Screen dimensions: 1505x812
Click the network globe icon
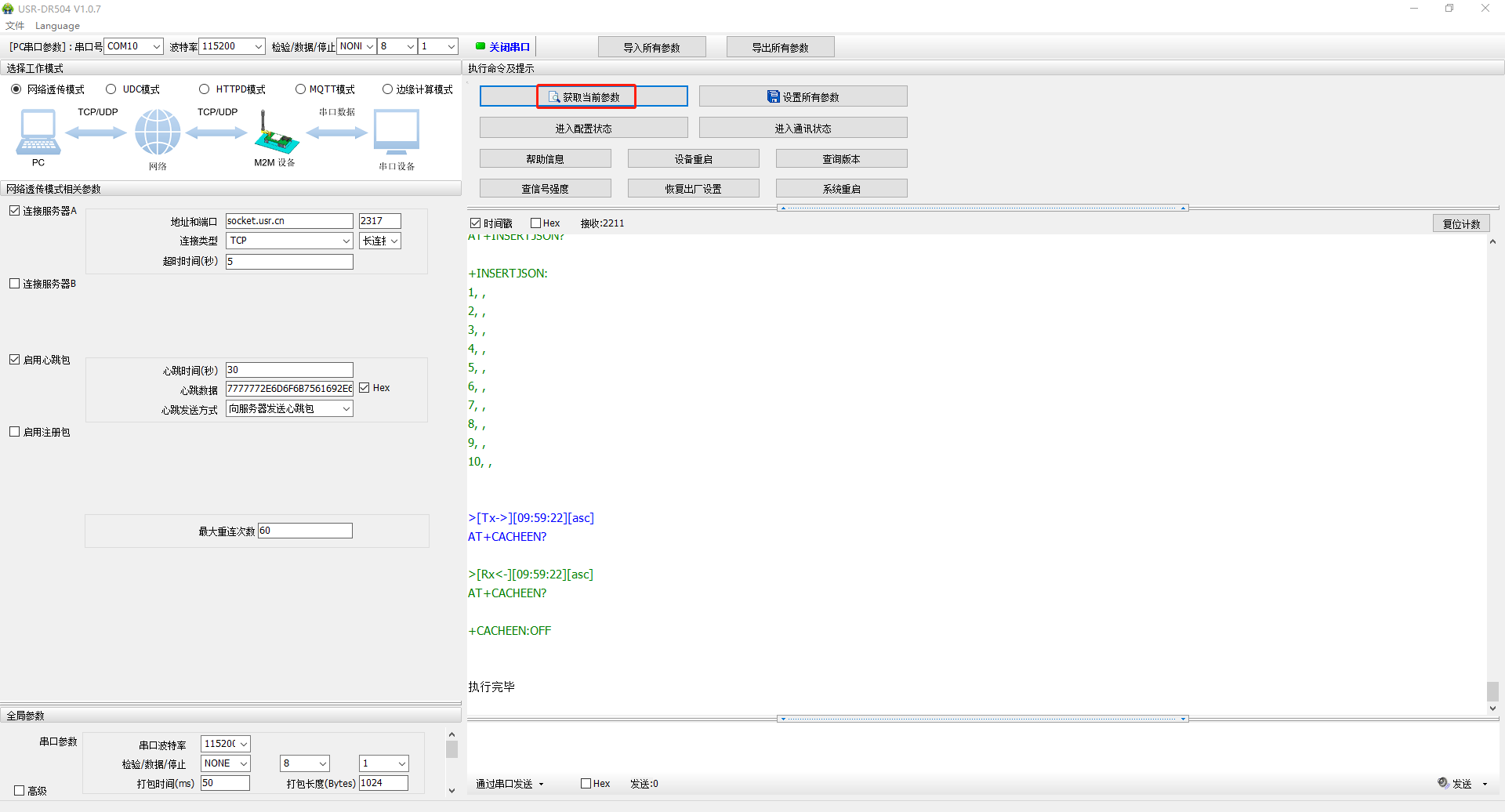tap(158, 132)
